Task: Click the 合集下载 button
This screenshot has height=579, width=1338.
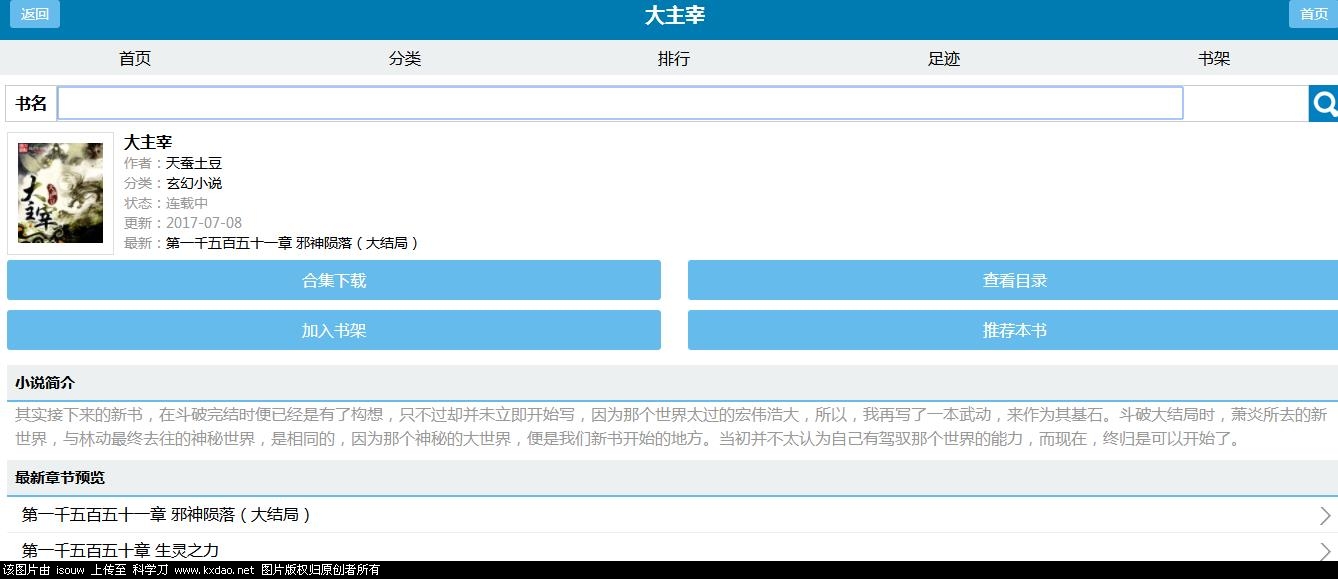Action: 334,280
